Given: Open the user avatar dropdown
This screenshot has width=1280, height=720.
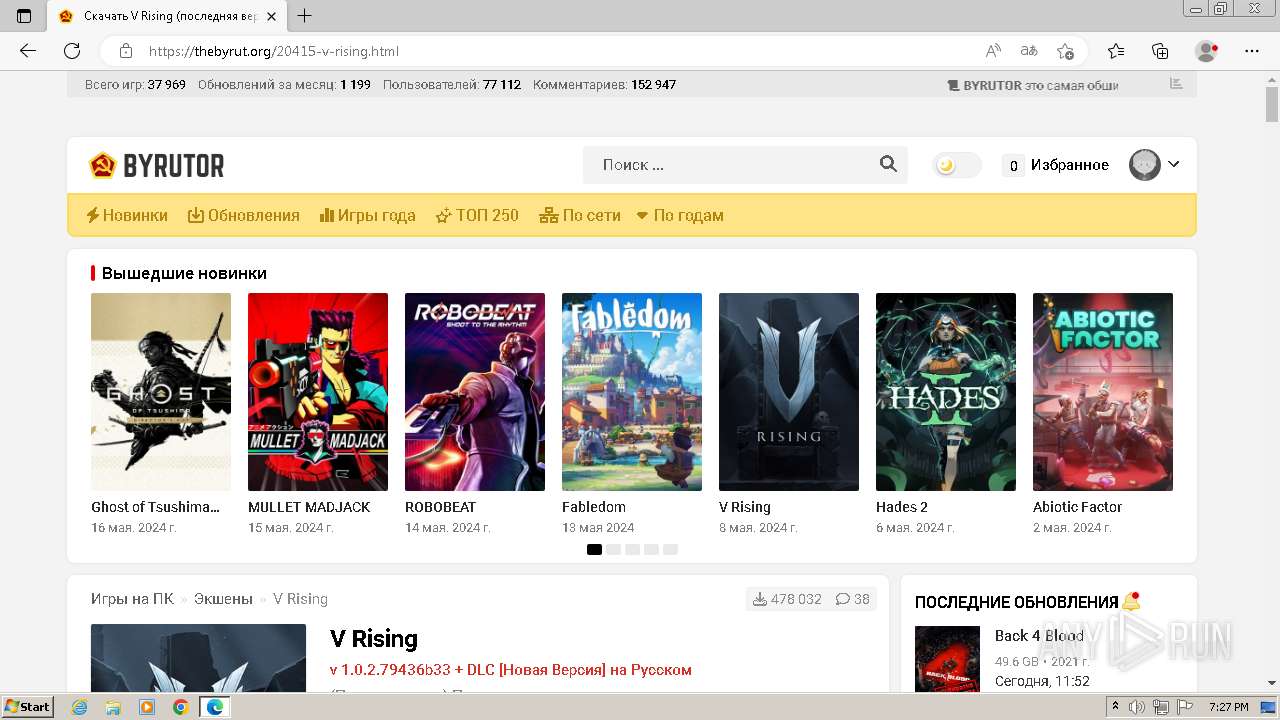Looking at the screenshot, I should point(1155,165).
